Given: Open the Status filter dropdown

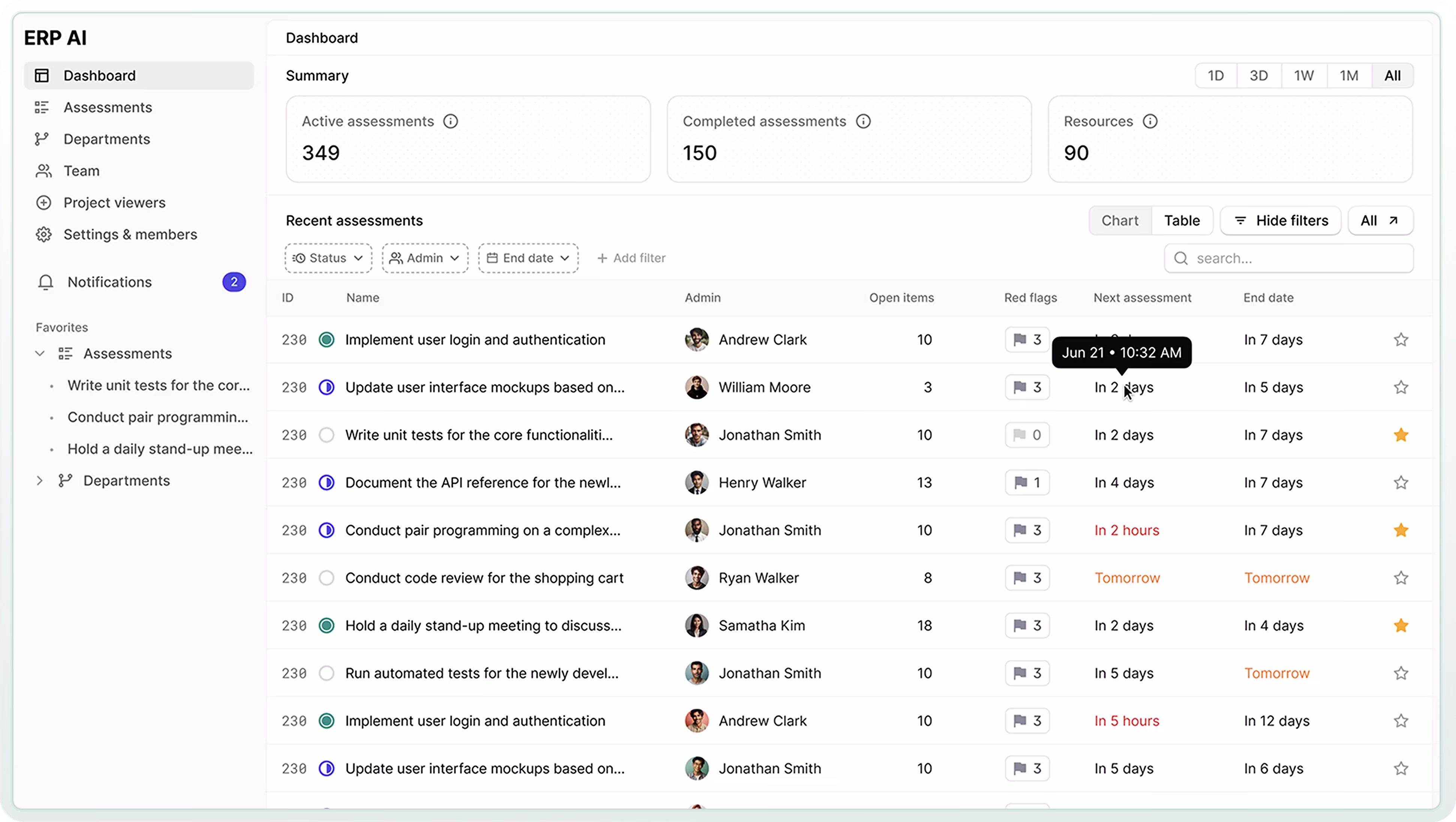Looking at the screenshot, I should [x=328, y=258].
